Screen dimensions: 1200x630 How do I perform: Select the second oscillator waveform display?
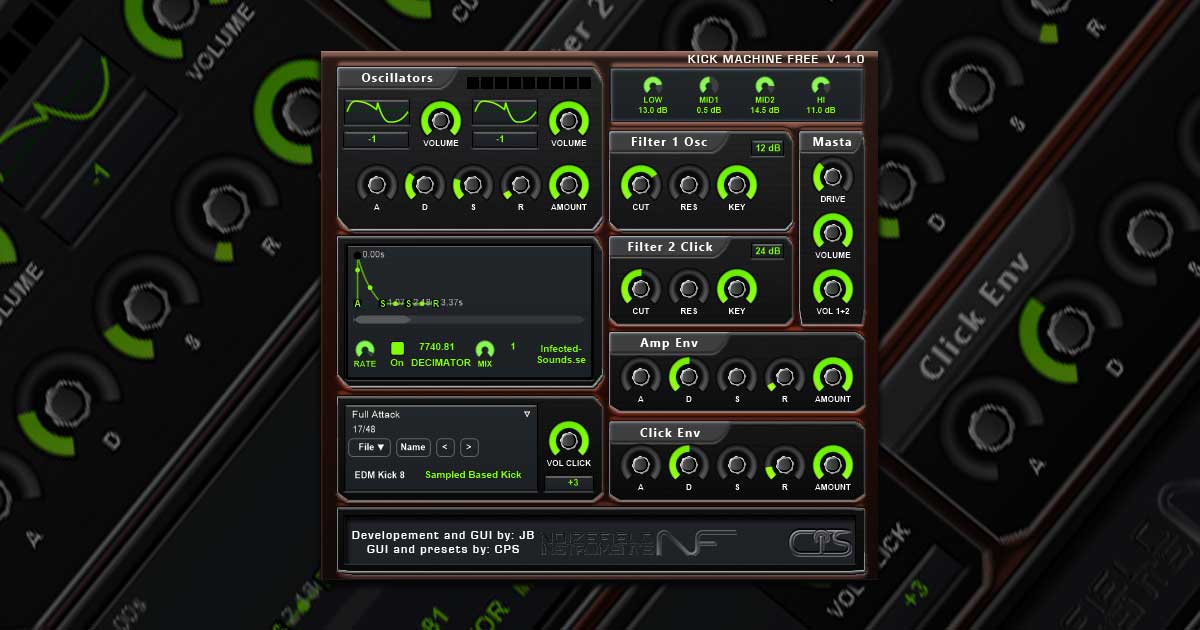505,113
